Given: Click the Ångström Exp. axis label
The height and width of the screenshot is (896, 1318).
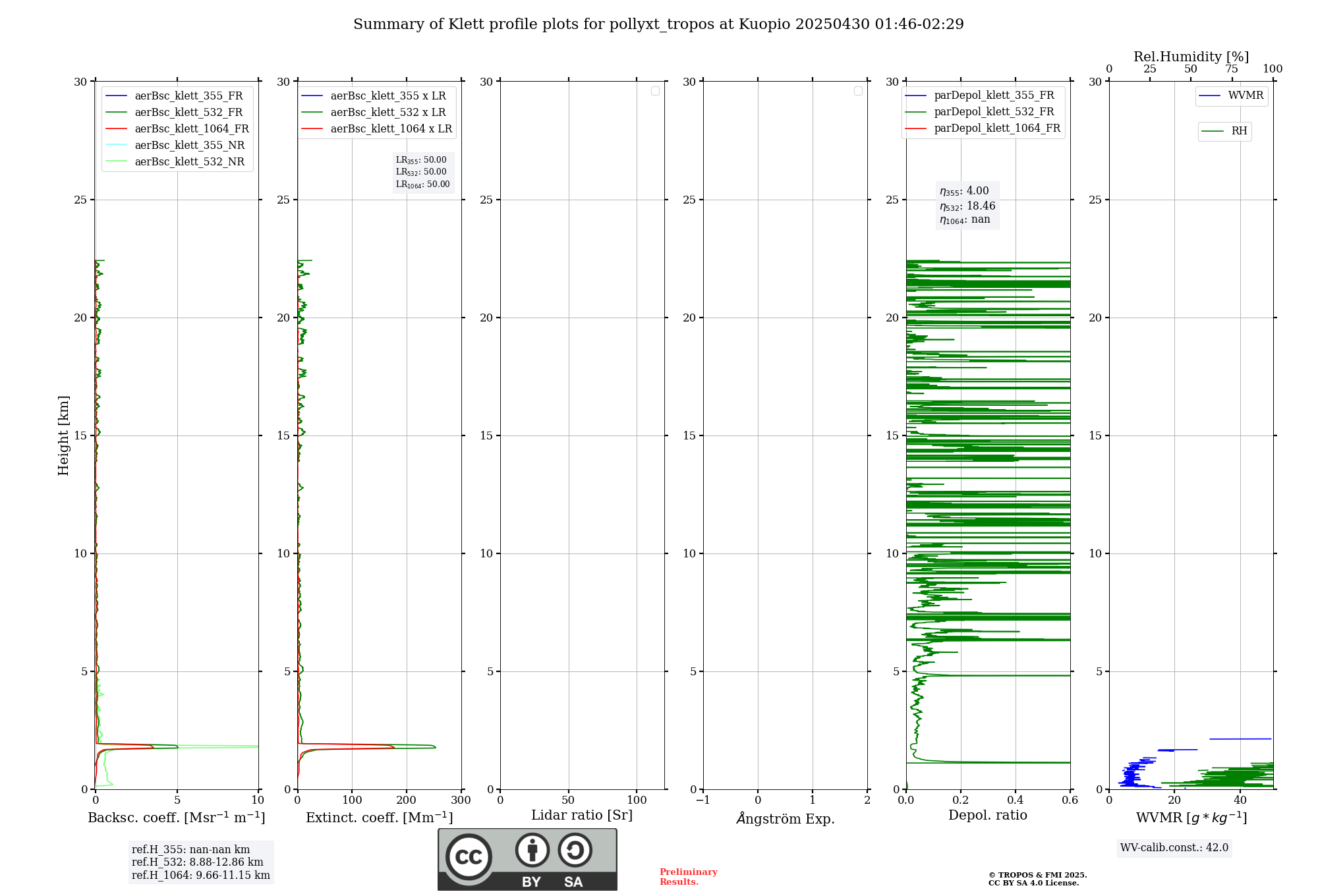Looking at the screenshot, I should pos(786,818).
